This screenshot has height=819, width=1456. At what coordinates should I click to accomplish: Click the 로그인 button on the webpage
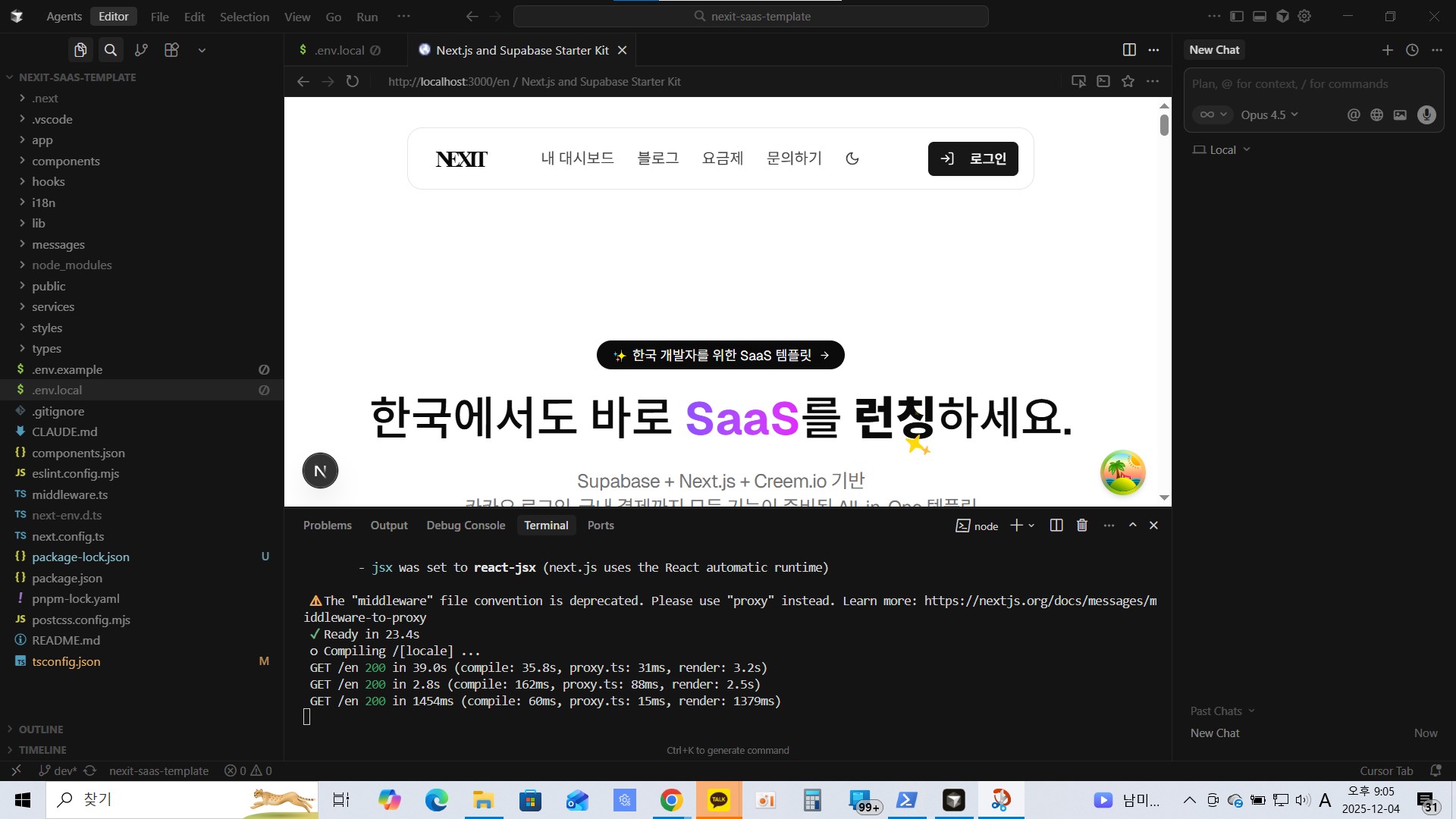[x=973, y=158]
